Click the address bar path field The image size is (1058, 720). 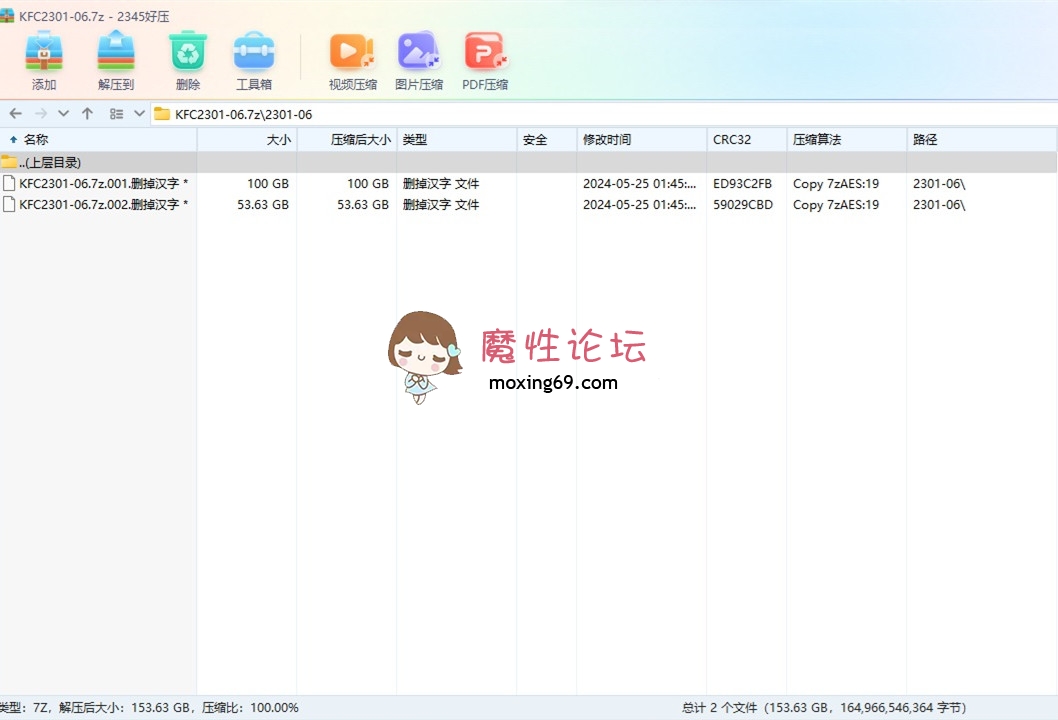click(604, 114)
